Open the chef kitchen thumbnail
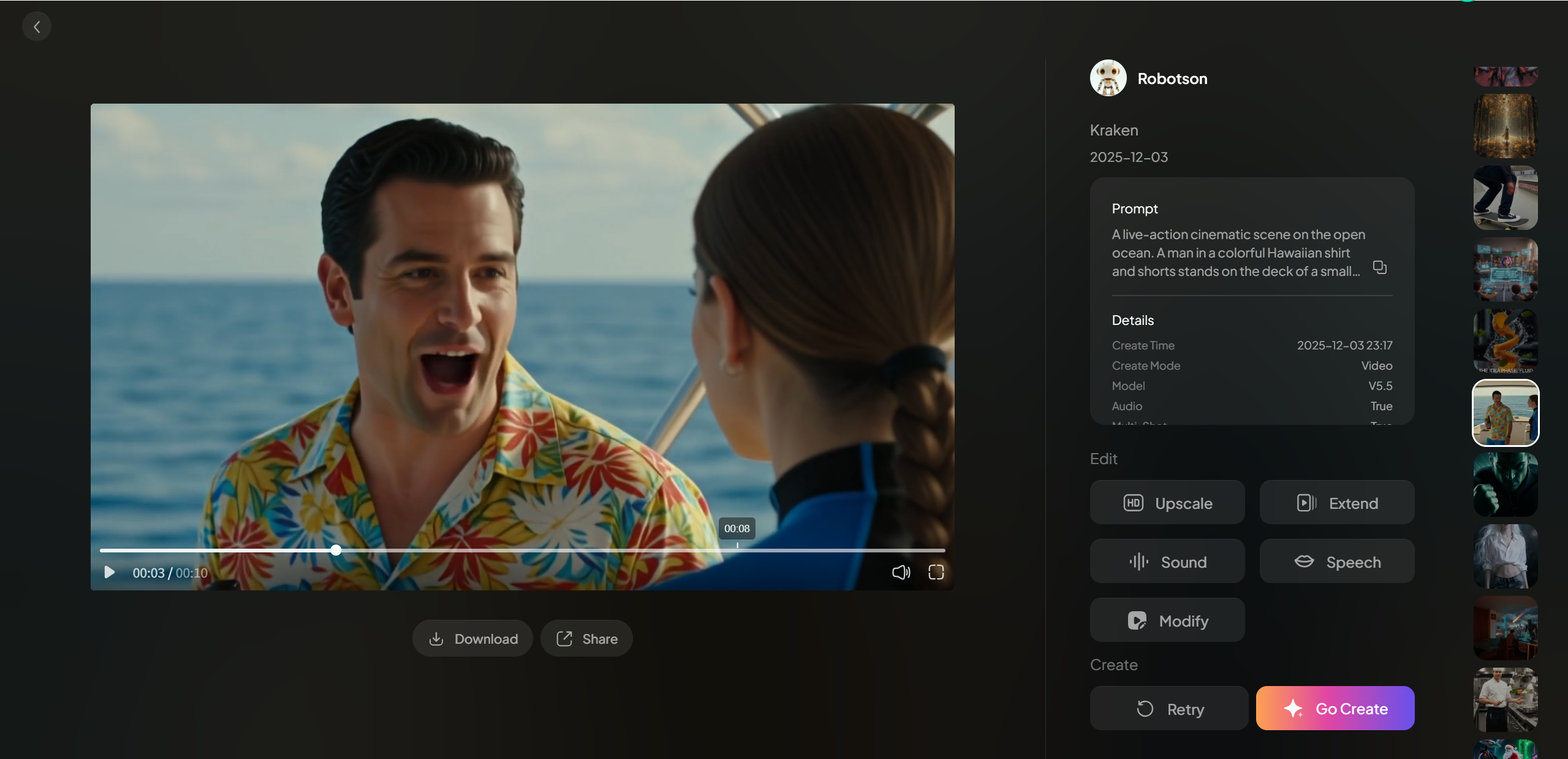Image resolution: width=1568 pixels, height=759 pixels. click(x=1505, y=700)
